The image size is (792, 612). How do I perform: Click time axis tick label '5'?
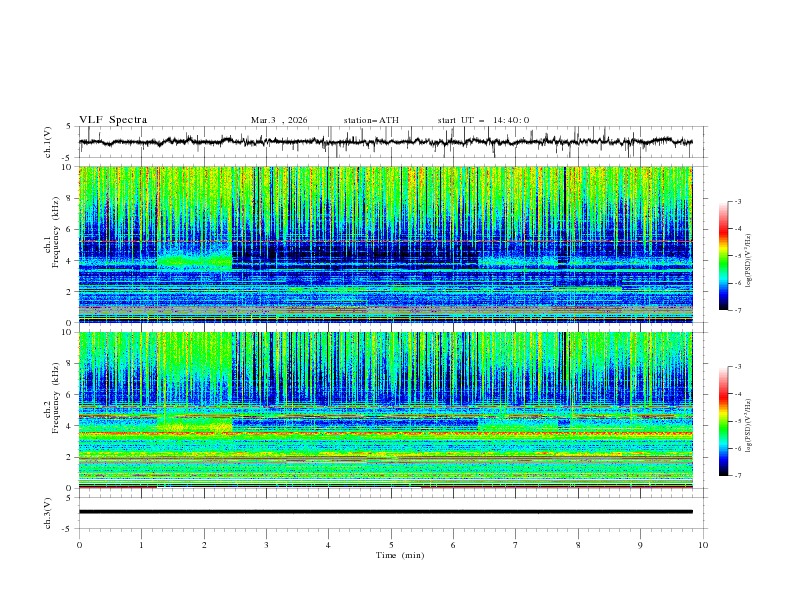(x=391, y=545)
